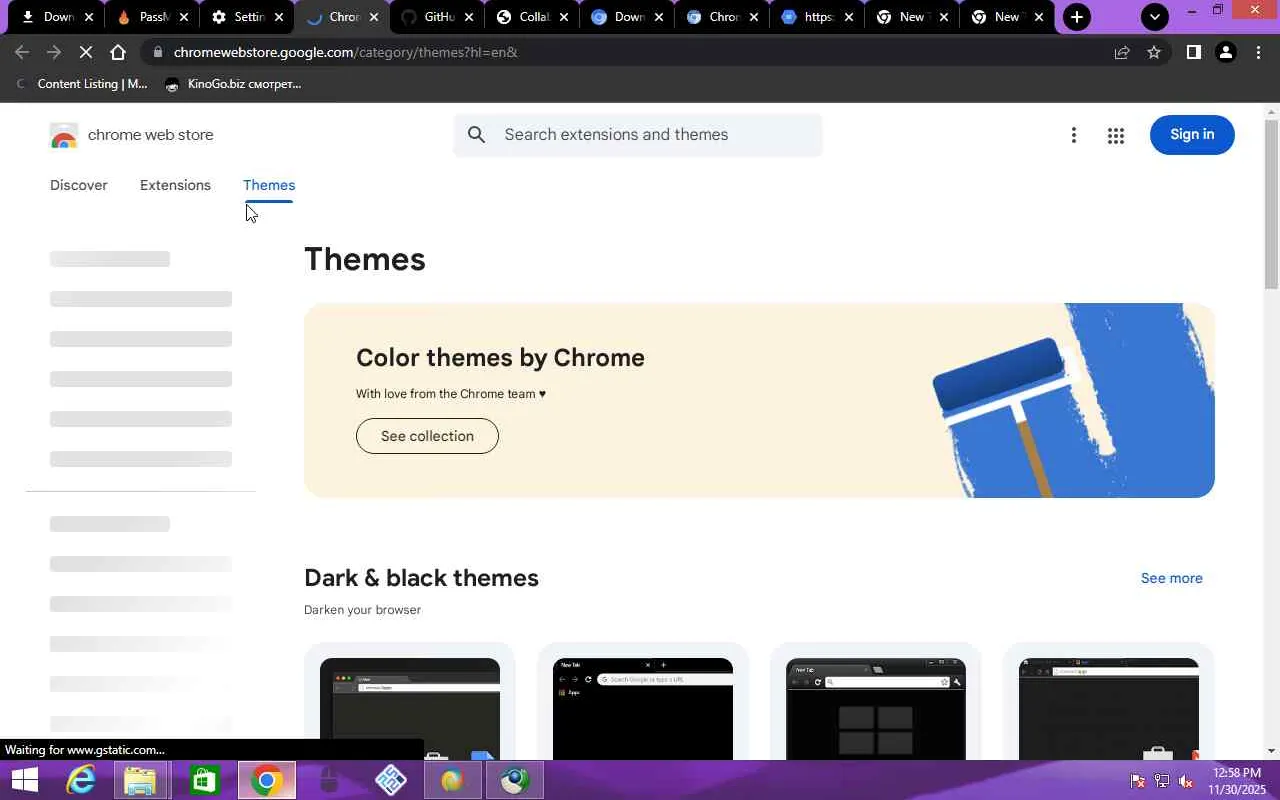
Task: Close the Settings browser tab
Action: [279, 17]
